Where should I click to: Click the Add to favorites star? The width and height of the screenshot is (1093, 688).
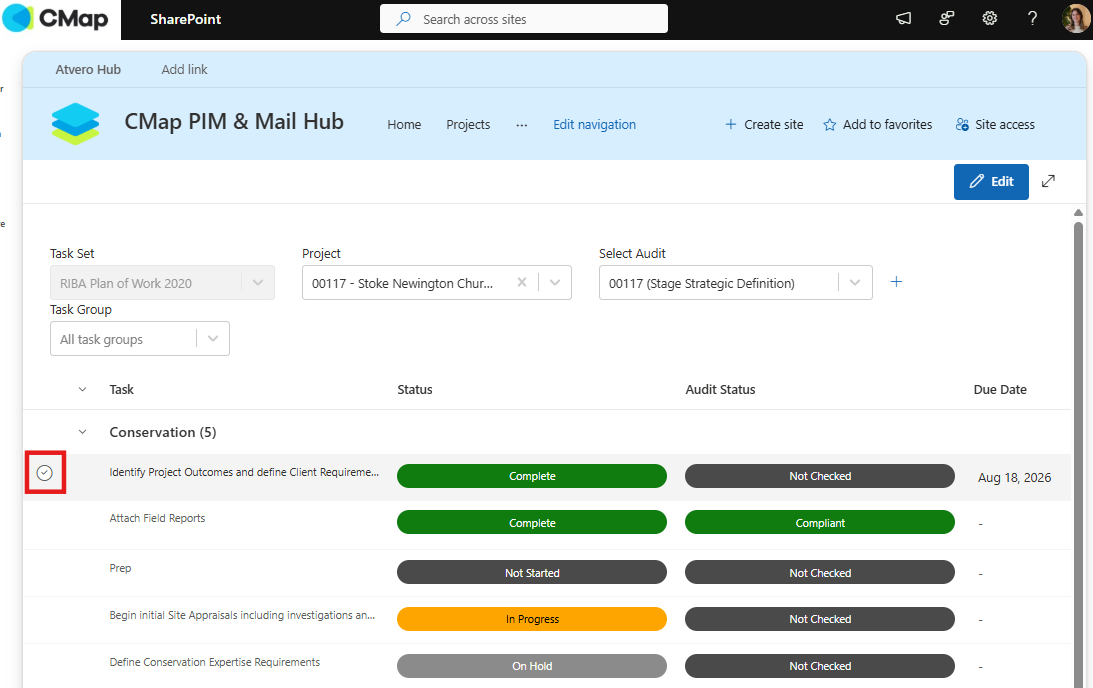[x=830, y=125]
